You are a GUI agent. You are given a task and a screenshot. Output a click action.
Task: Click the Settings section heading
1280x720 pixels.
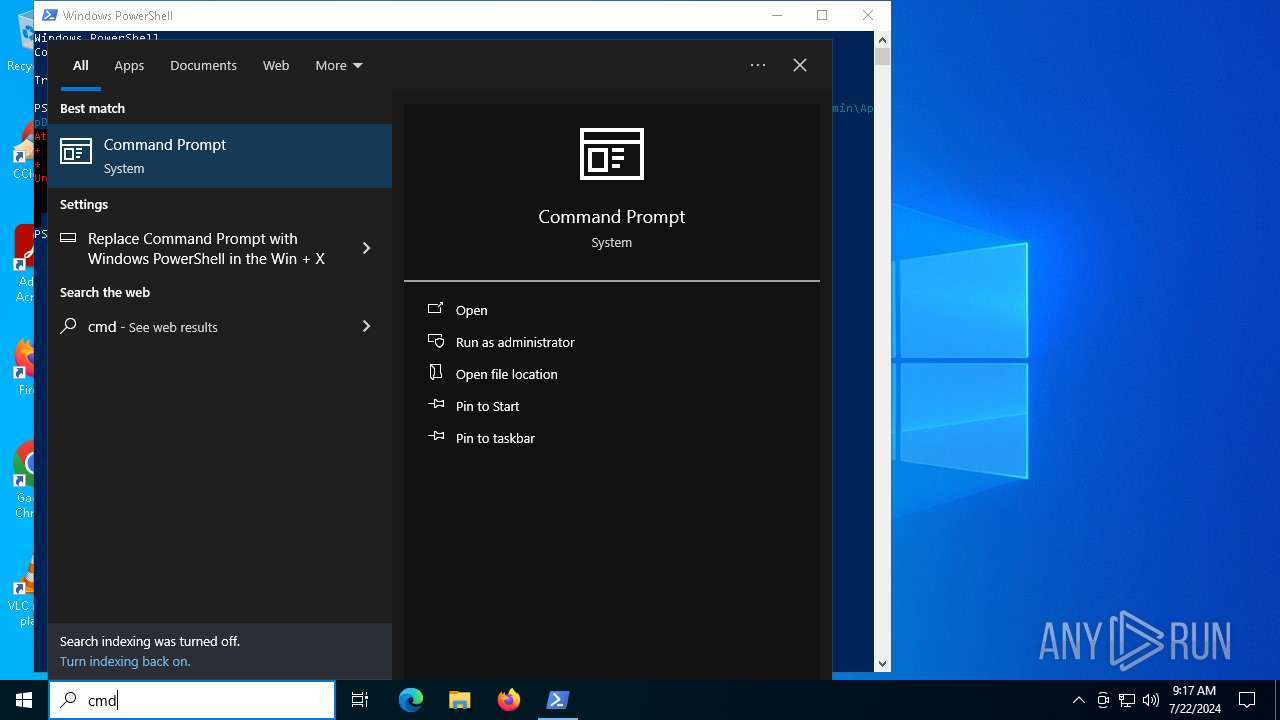[84, 204]
